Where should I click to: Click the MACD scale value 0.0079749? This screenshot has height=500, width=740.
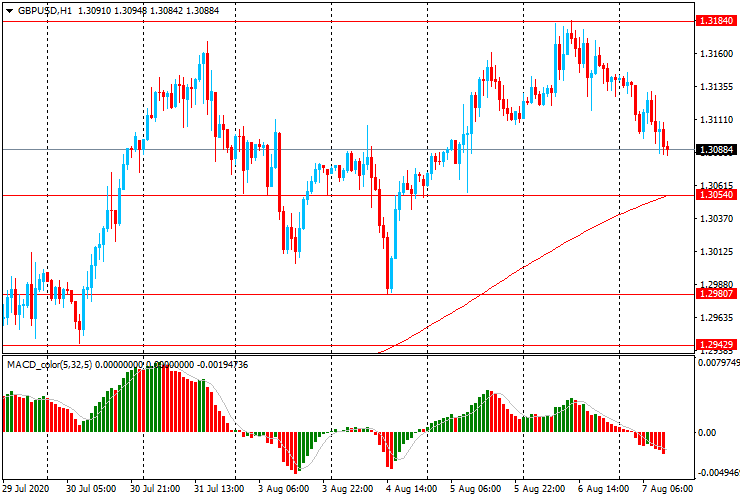pos(718,363)
